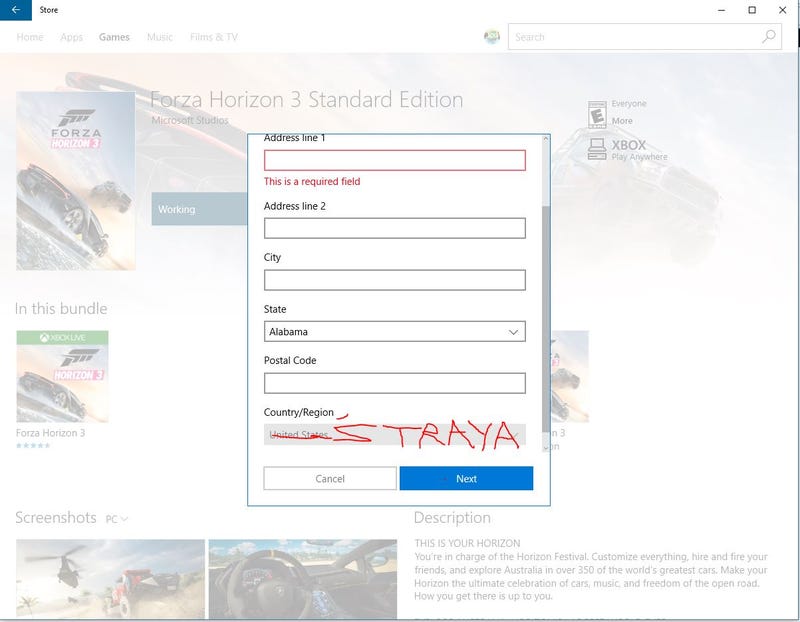Minimize the Store window
800x622 pixels.
pos(721,10)
